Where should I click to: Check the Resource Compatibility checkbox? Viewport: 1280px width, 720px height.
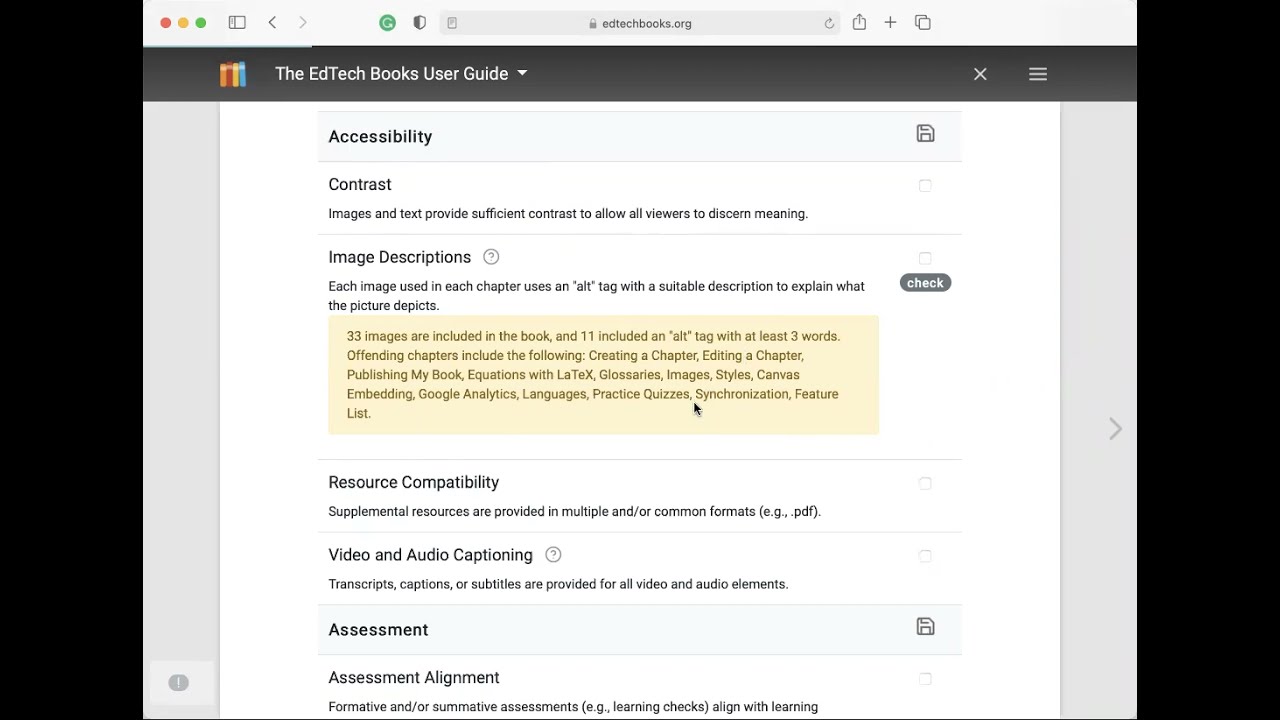925,484
